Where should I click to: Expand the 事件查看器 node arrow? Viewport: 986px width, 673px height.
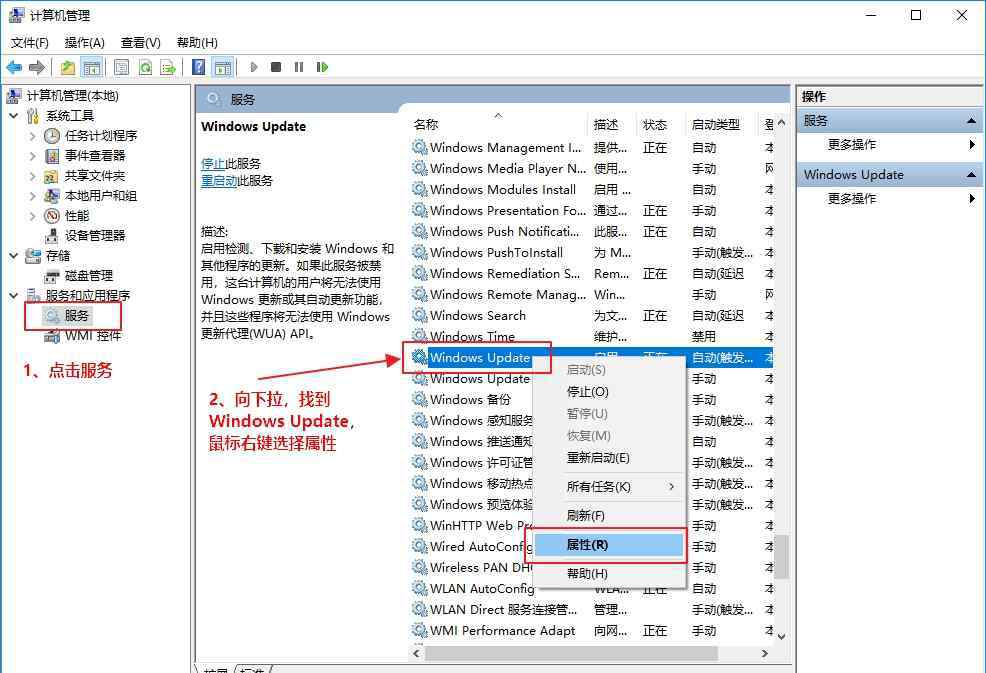pyautogui.click(x=33, y=156)
